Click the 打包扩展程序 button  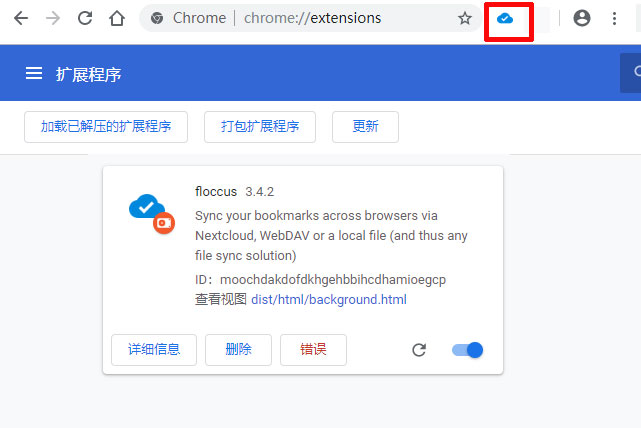[x=260, y=127]
